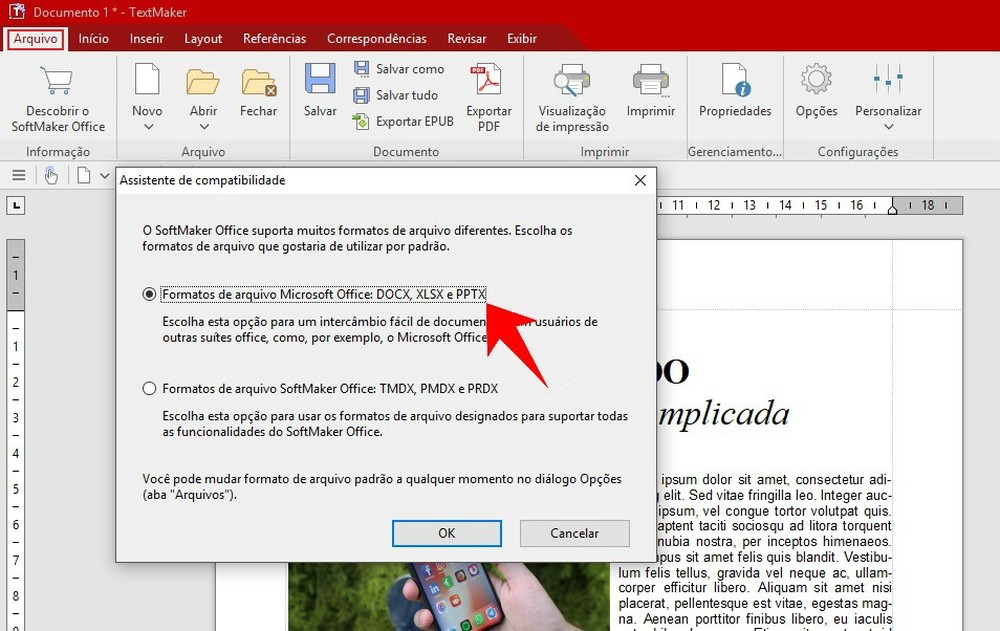Screen dimensions: 1000x631
Task: Dismiss the dialog with Cancelar
Action: click(574, 533)
